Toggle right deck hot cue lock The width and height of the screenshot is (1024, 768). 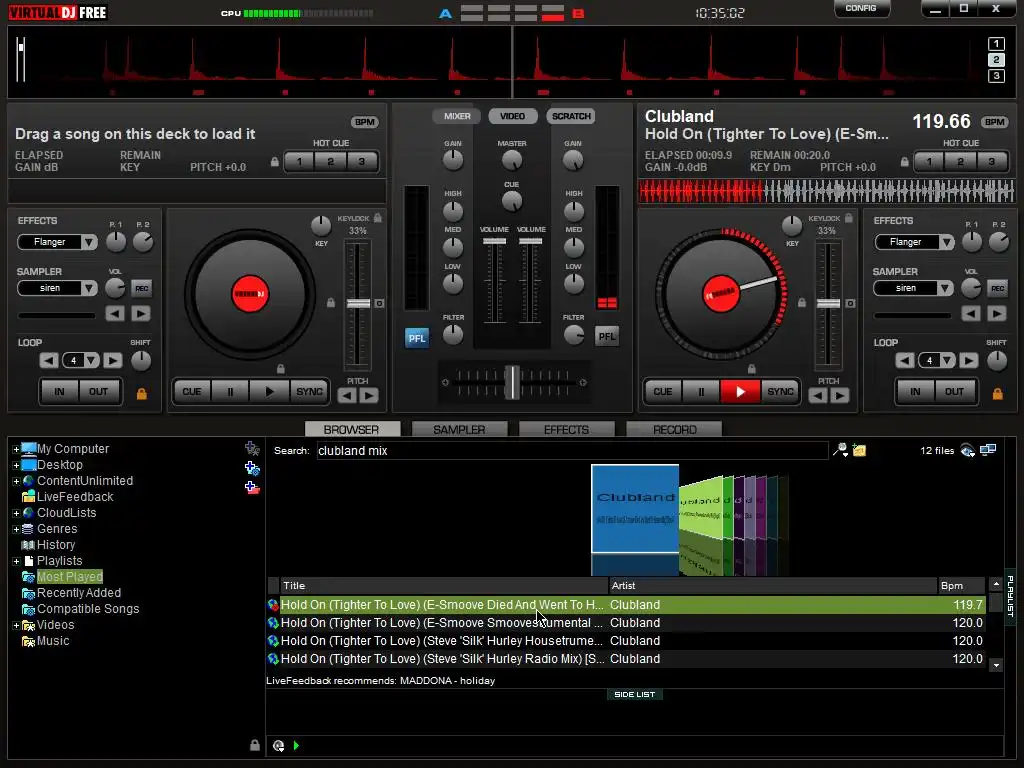904,162
